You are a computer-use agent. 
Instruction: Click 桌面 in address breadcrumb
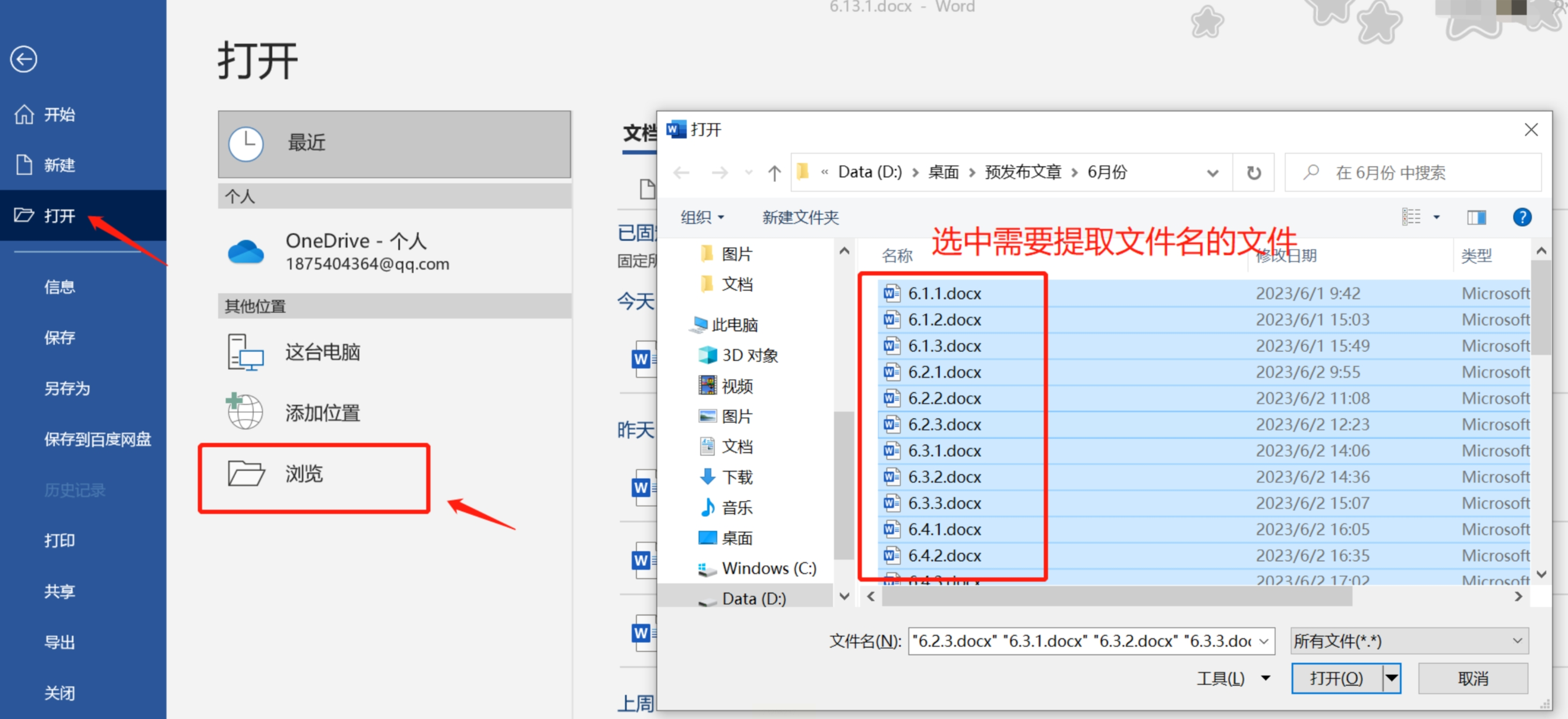coord(943,172)
